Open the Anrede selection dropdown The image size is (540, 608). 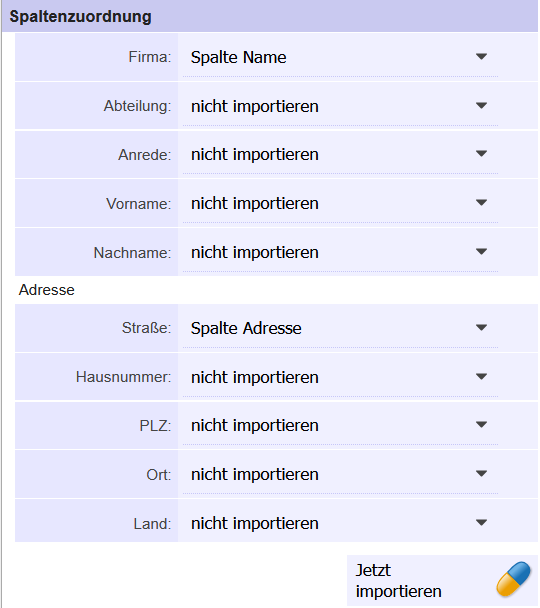340,155
